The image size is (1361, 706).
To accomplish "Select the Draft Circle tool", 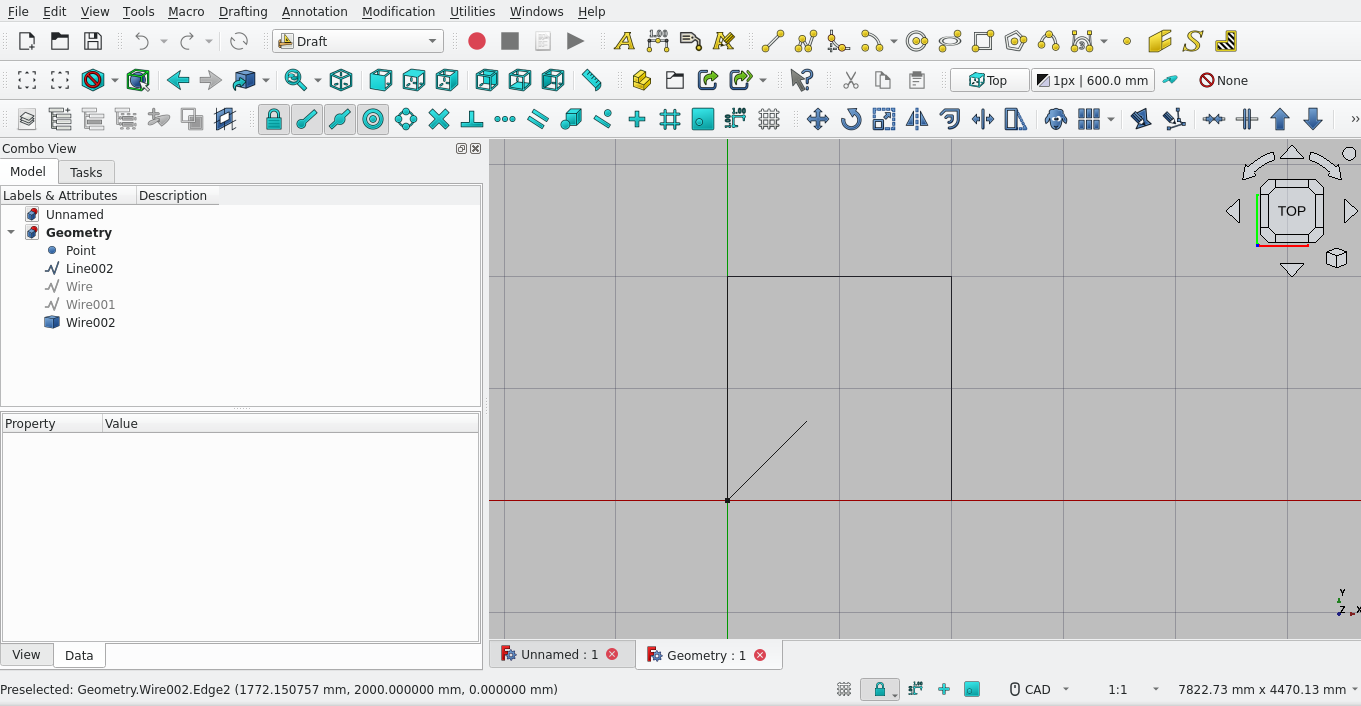I will tap(916, 41).
